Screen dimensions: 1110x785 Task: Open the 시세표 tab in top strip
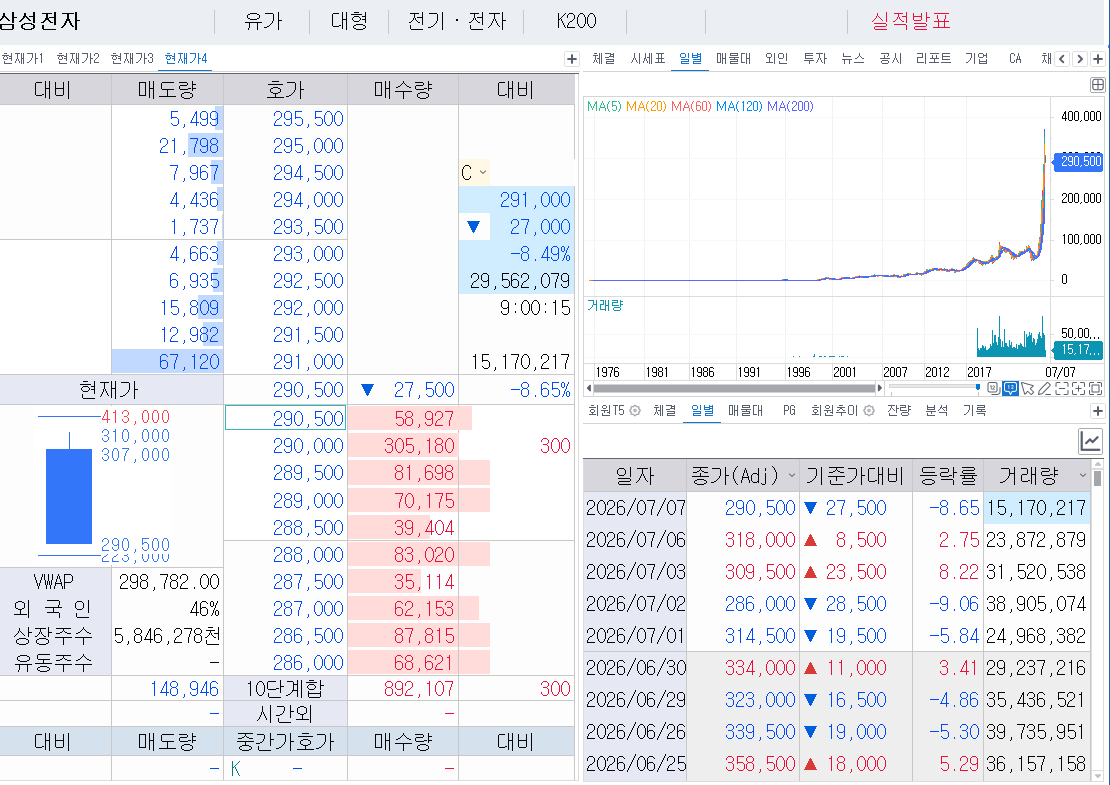pyautogui.click(x=648, y=59)
